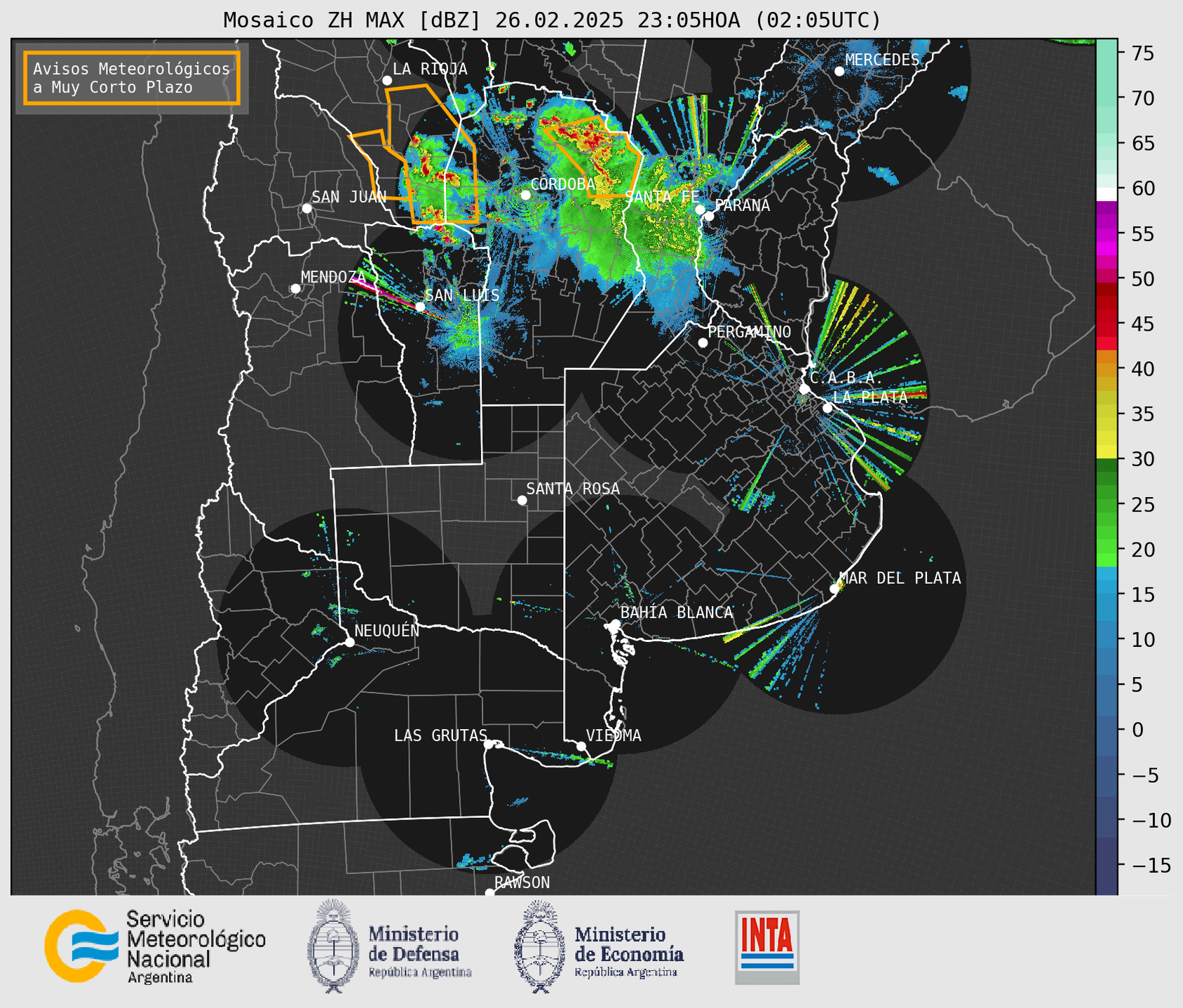Click the −15 value on the dBZ scale
Image resolution: width=1183 pixels, height=1008 pixels.
(1151, 865)
